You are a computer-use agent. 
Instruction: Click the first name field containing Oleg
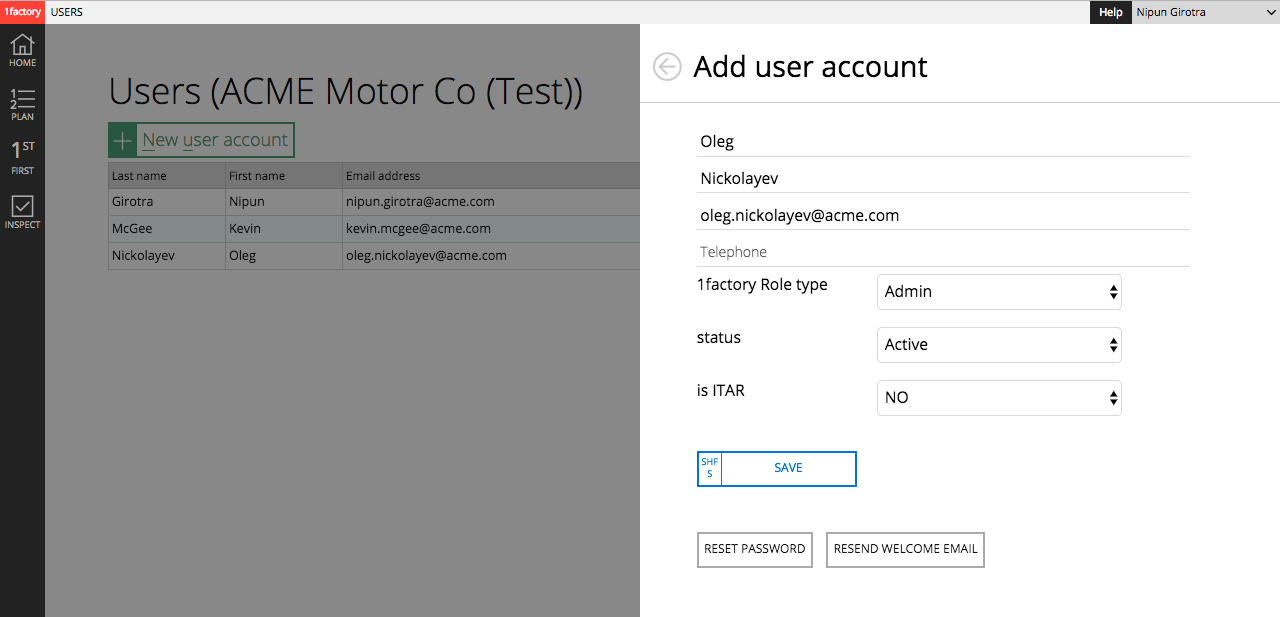coord(943,141)
